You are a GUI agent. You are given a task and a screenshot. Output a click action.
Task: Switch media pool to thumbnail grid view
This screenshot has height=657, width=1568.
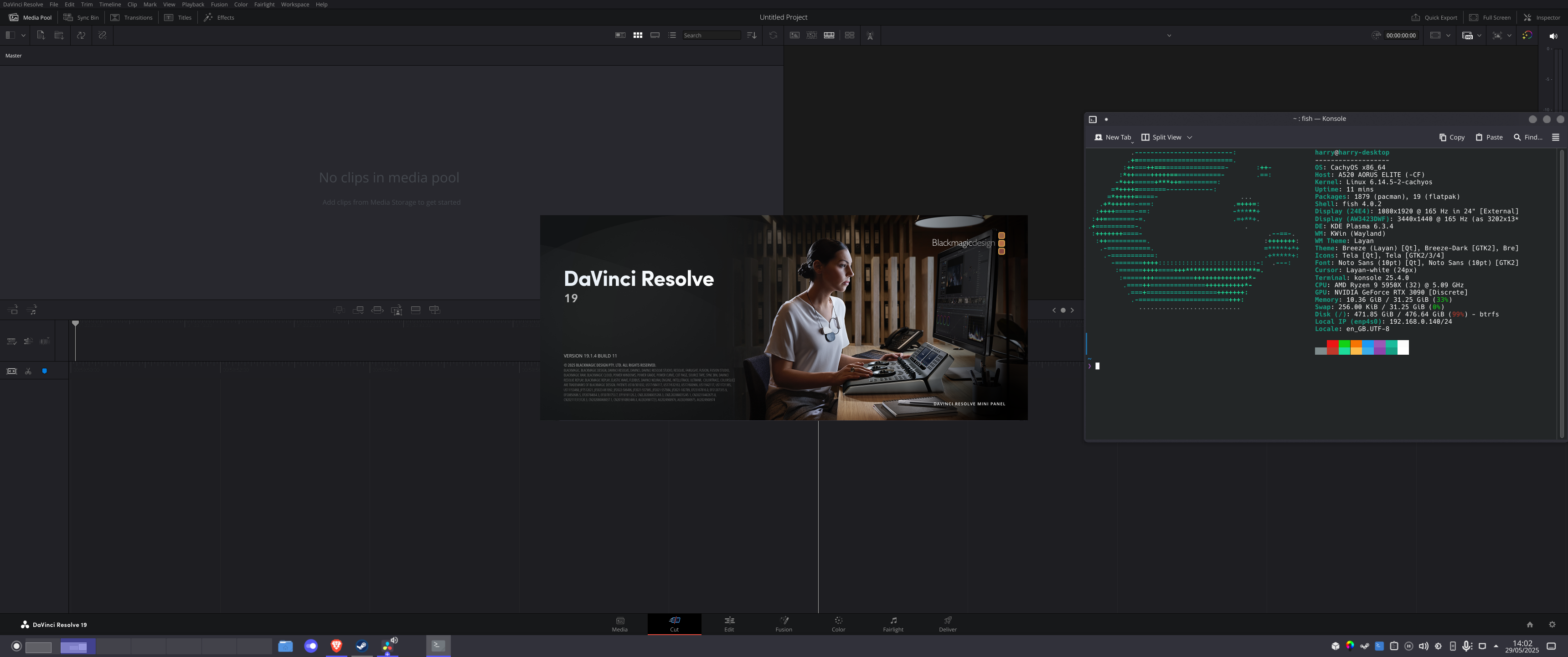[x=638, y=35]
